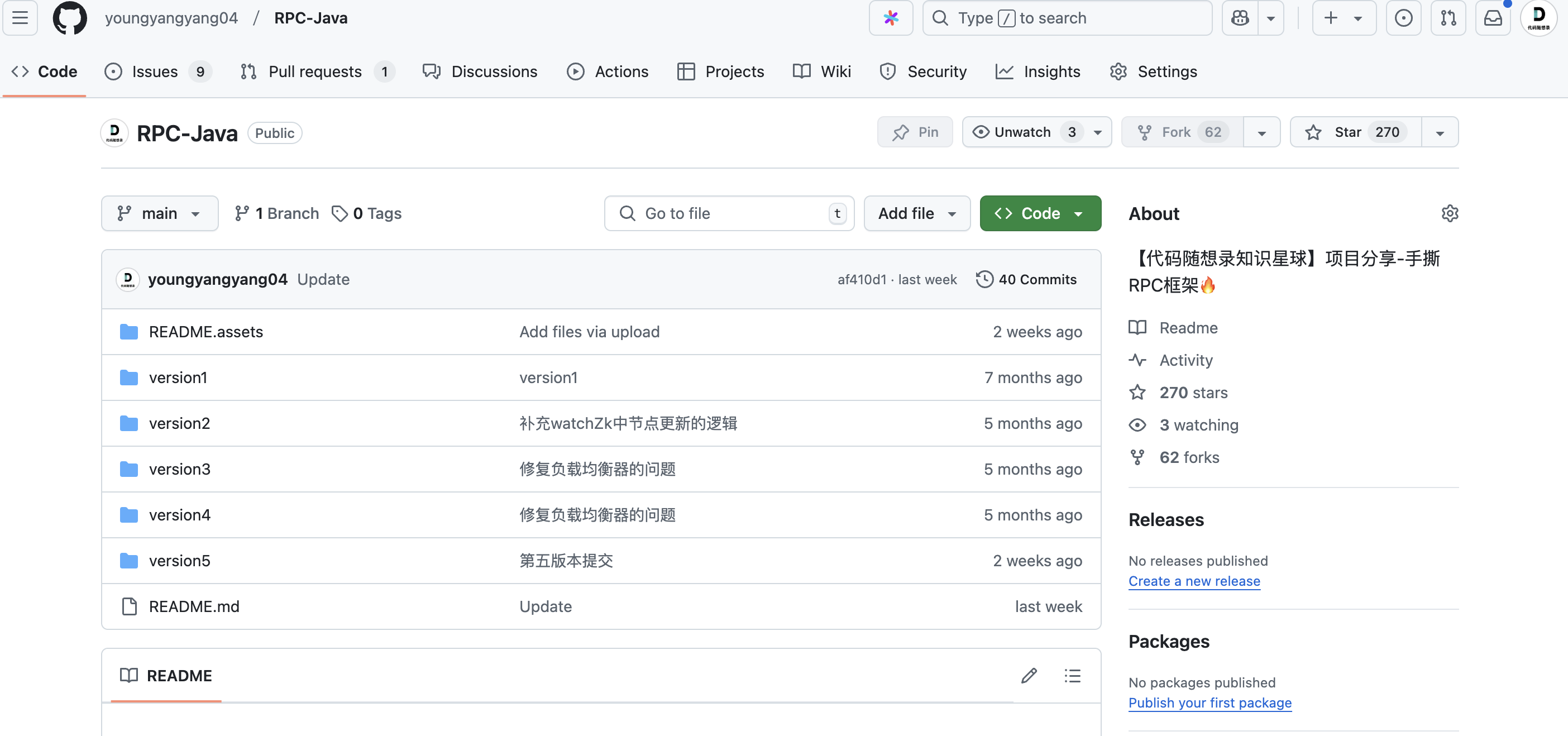Open the README.md file
Viewport: 1568px width, 736px height.
pyautogui.click(x=194, y=606)
